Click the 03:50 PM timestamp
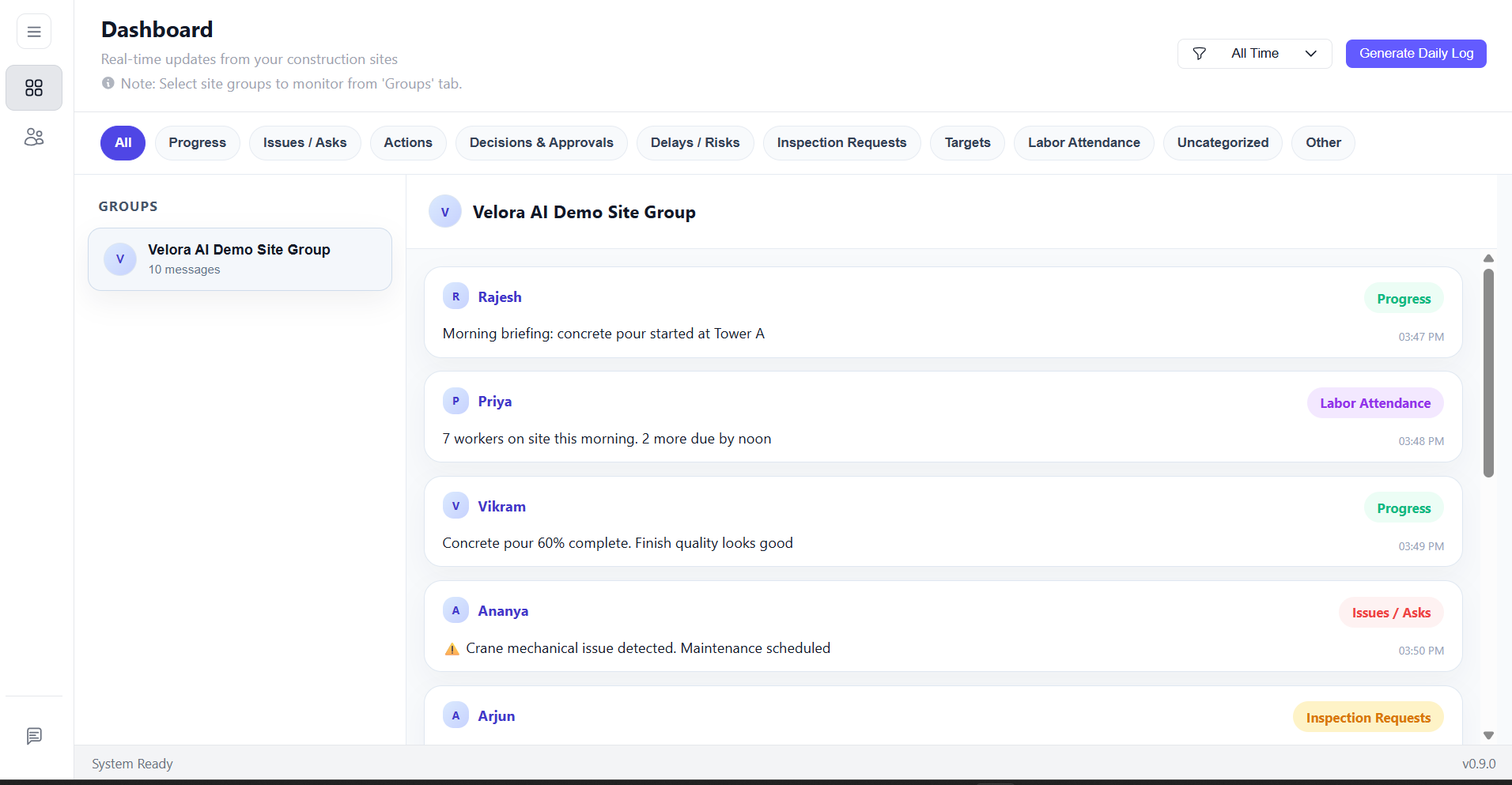1512x785 pixels. [1421, 651]
